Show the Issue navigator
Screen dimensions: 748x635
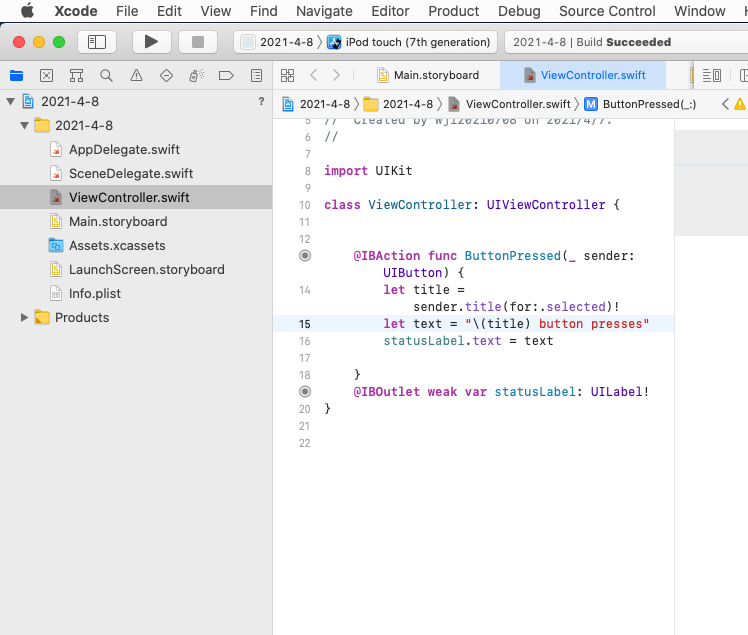[x=136, y=75]
